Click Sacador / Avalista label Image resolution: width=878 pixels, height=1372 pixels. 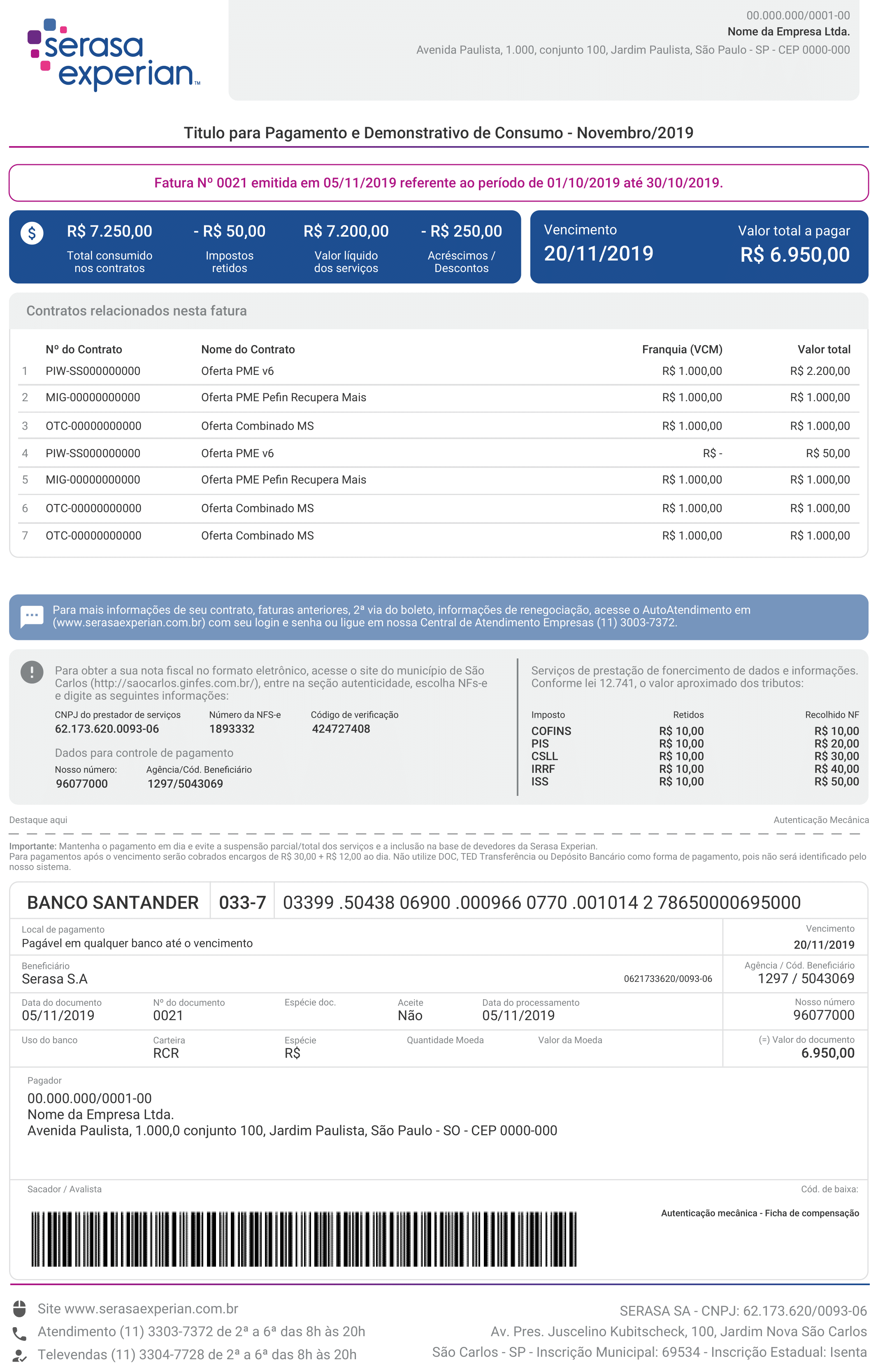(x=65, y=1189)
